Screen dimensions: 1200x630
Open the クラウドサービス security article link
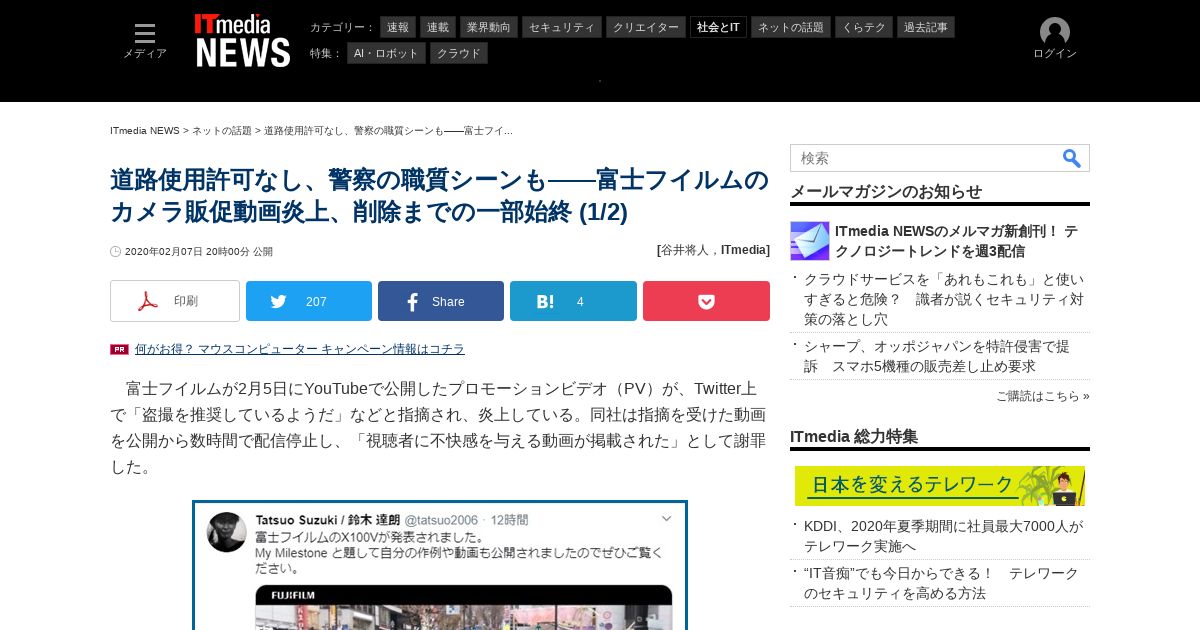click(x=944, y=299)
